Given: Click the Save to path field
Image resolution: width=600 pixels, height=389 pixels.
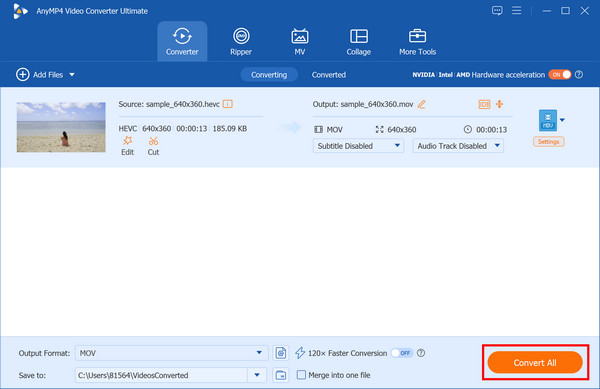Looking at the screenshot, I should [161, 375].
